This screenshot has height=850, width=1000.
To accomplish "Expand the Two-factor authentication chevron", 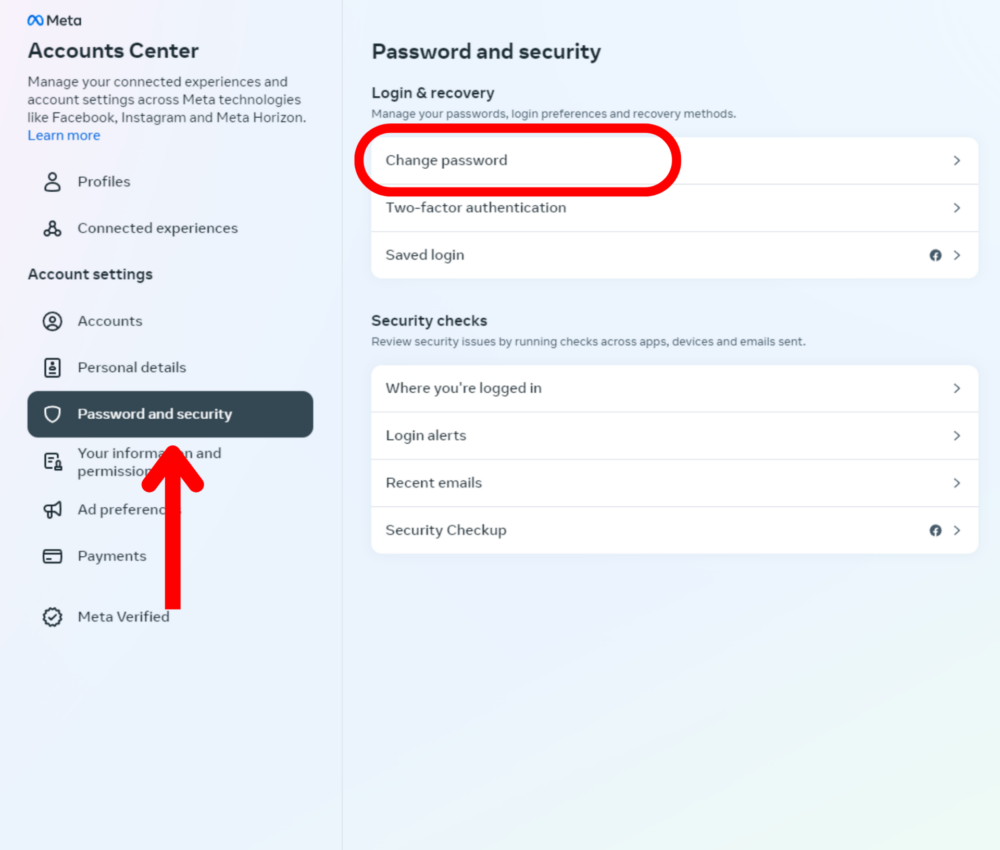I will point(956,207).
